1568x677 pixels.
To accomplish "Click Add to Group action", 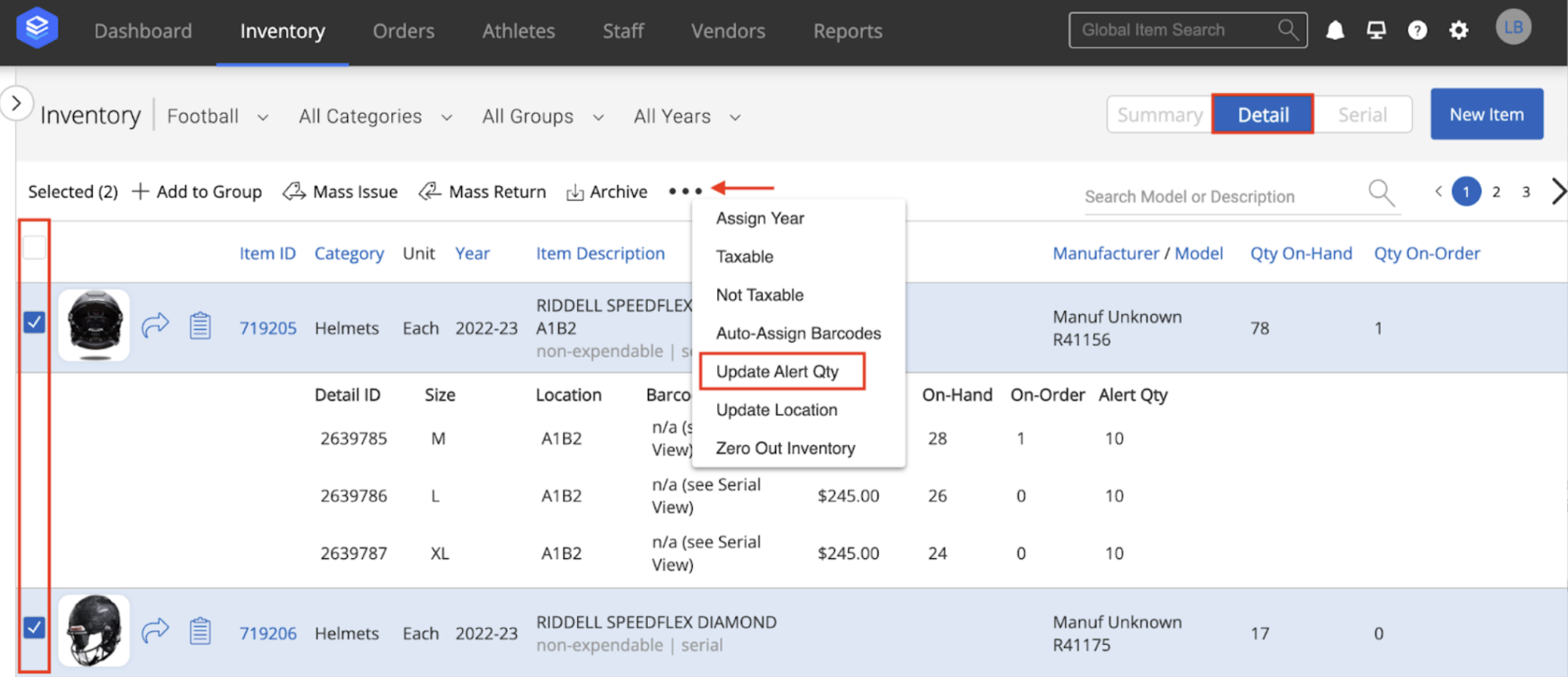I will coord(197,191).
